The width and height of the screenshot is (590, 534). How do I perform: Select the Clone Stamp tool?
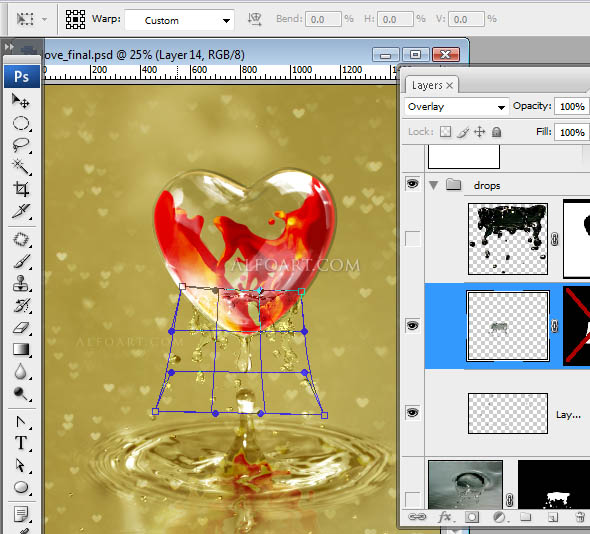pos(21,283)
